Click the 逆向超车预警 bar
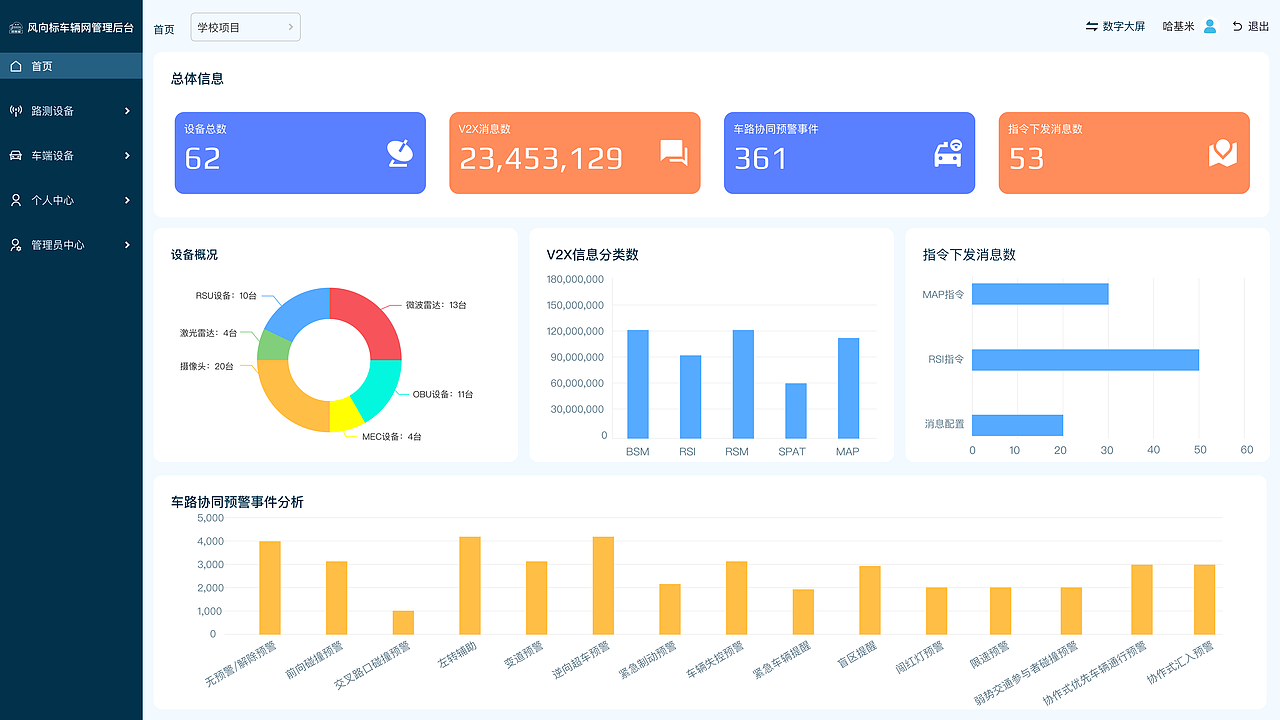Screen dimensions: 1280x720 pyautogui.click(x=603, y=585)
